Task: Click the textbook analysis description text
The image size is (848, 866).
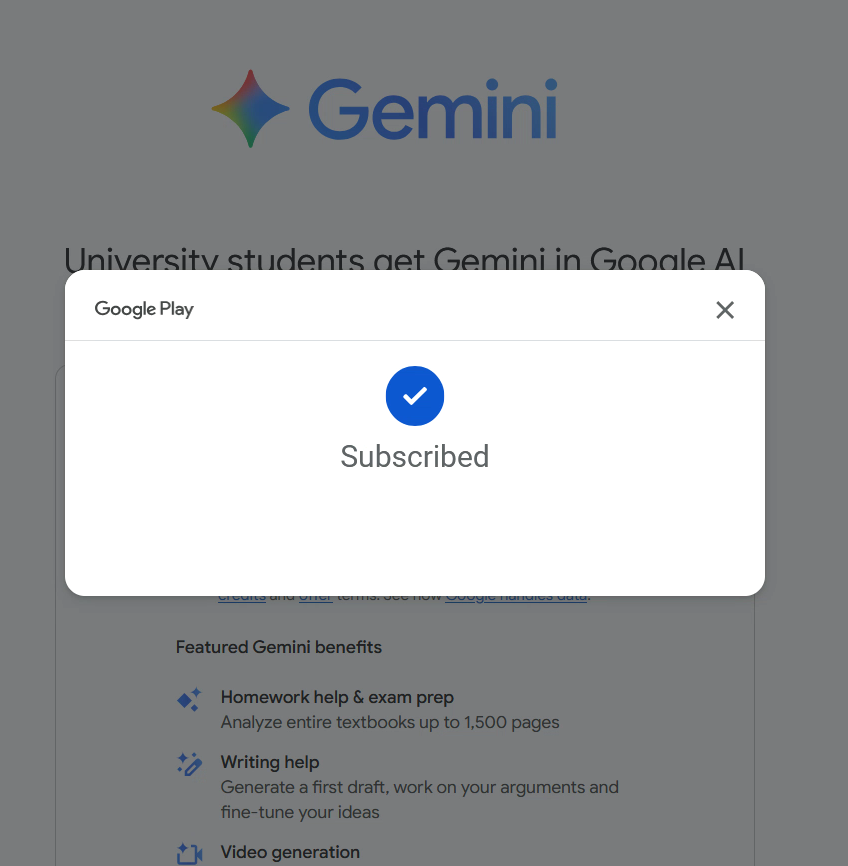Action: coord(390,722)
